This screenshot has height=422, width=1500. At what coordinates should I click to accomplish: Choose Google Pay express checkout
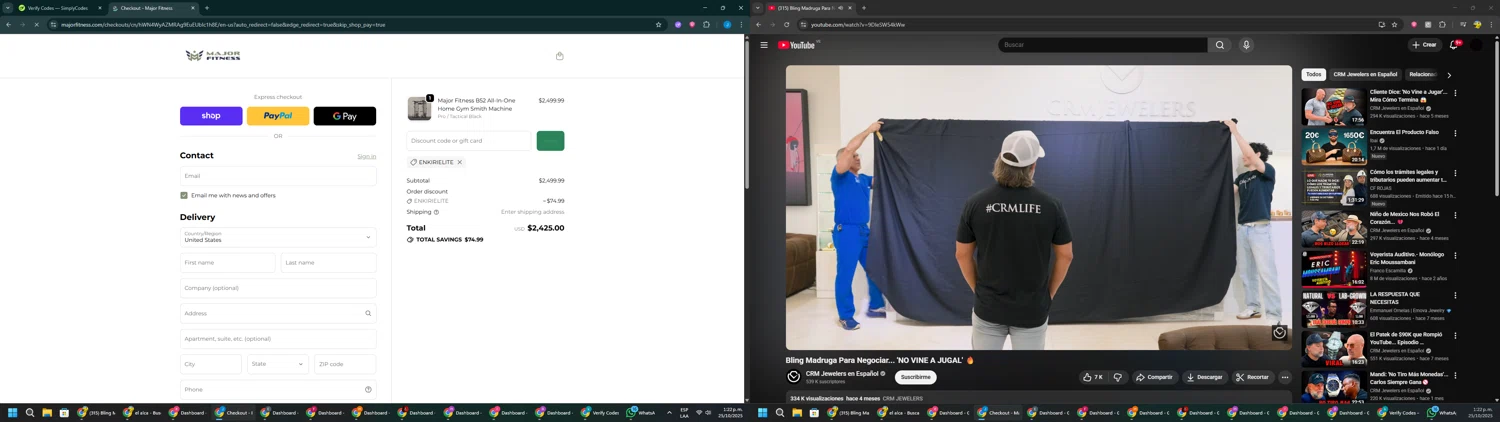(345, 116)
